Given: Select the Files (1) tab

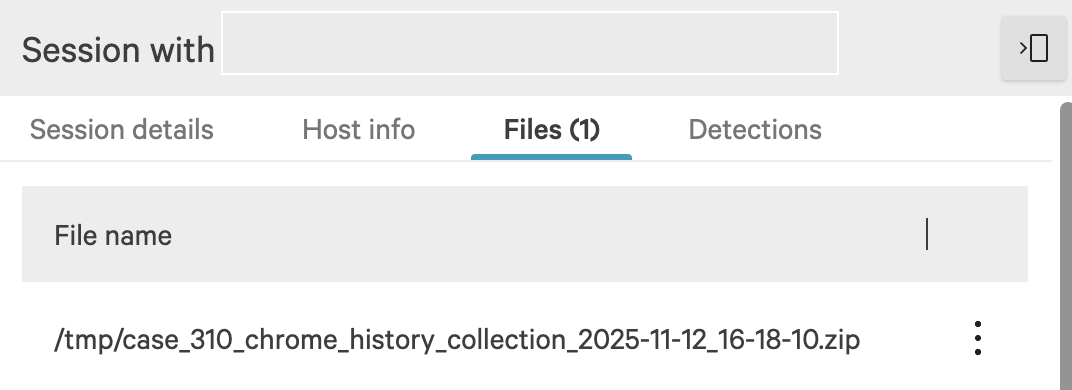Looking at the screenshot, I should [x=551, y=129].
